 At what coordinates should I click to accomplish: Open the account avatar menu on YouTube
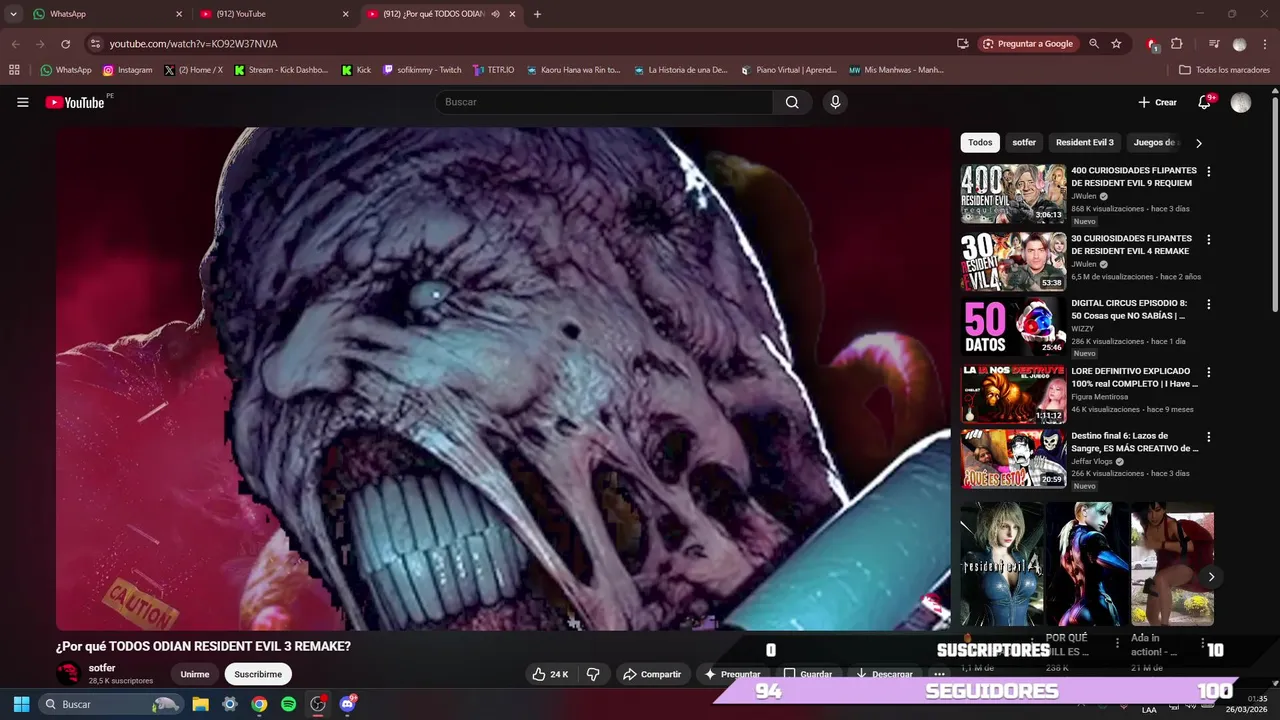(1241, 102)
